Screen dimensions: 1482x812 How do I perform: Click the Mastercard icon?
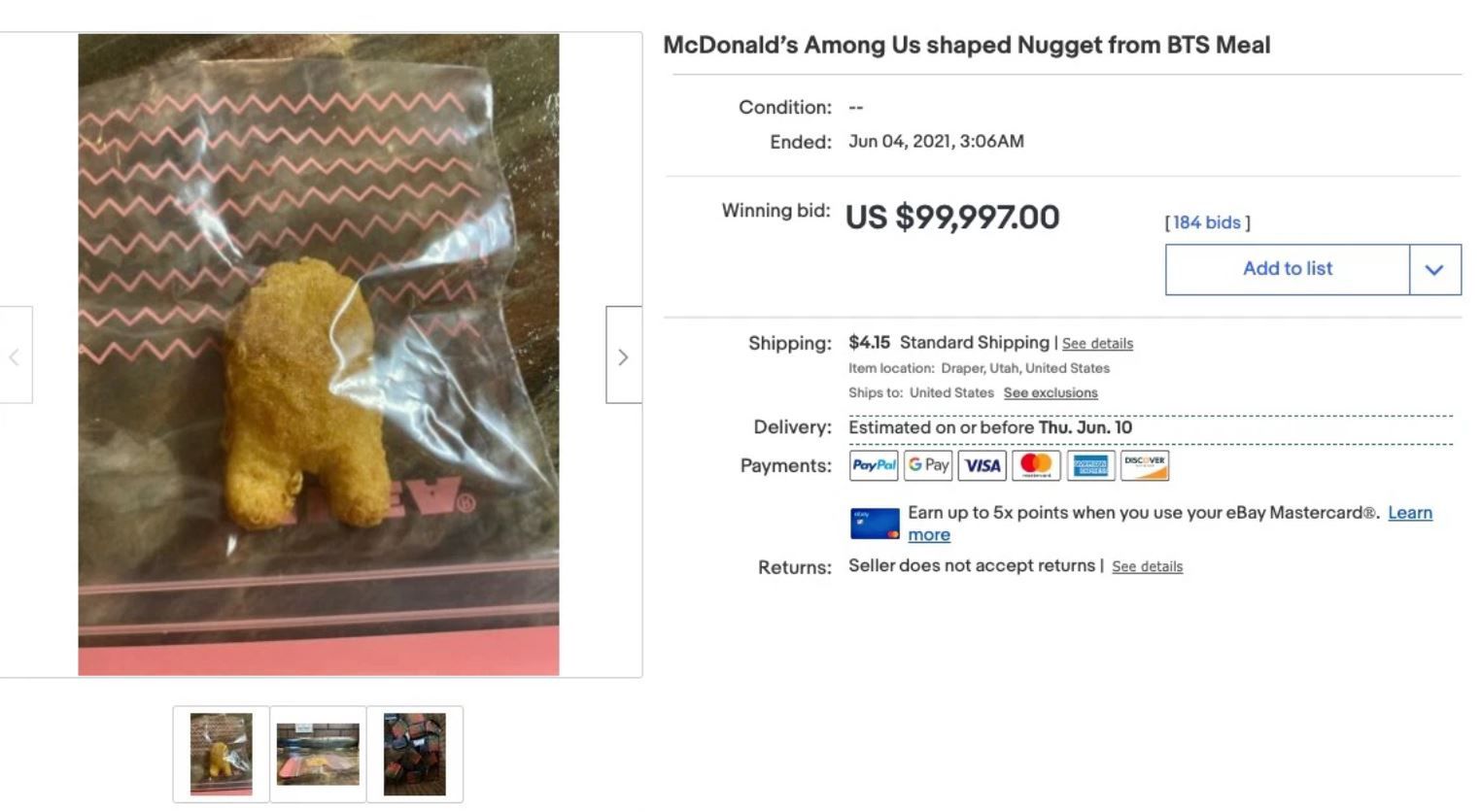click(1036, 465)
